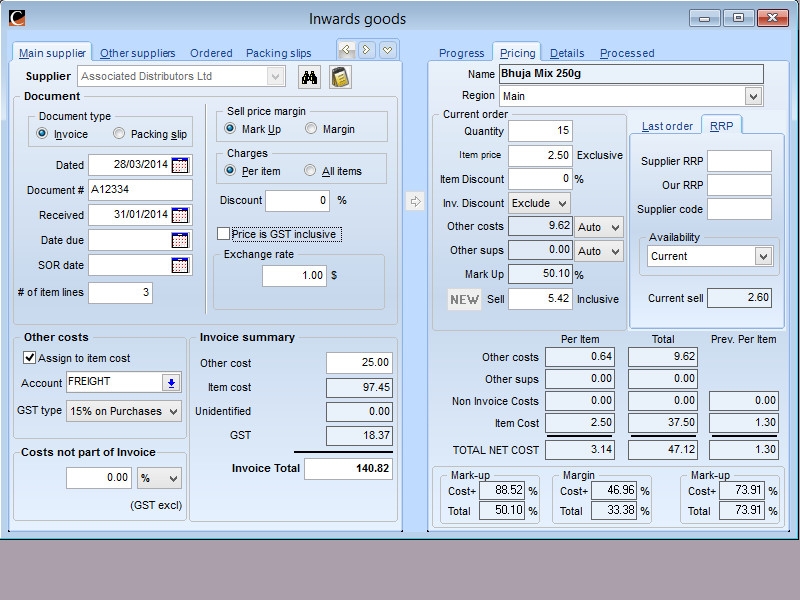The image size is (800, 600).
Task: Click the Document # field
Action: [140, 190]
